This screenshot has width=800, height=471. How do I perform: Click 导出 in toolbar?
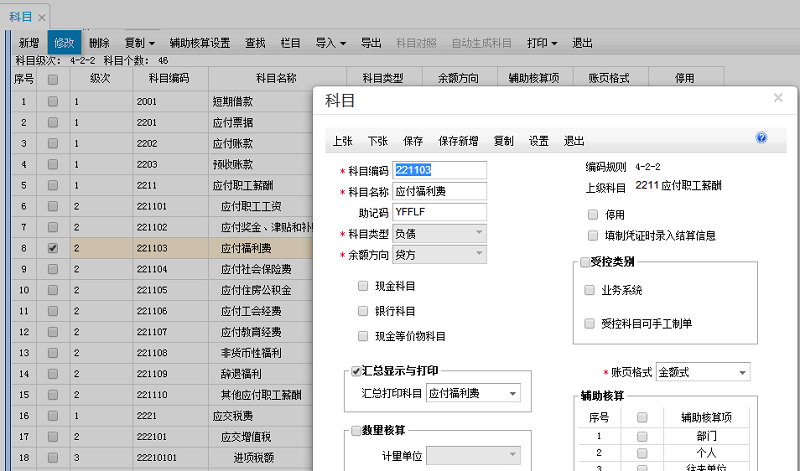pyautogui.click(x=371, y=43)
